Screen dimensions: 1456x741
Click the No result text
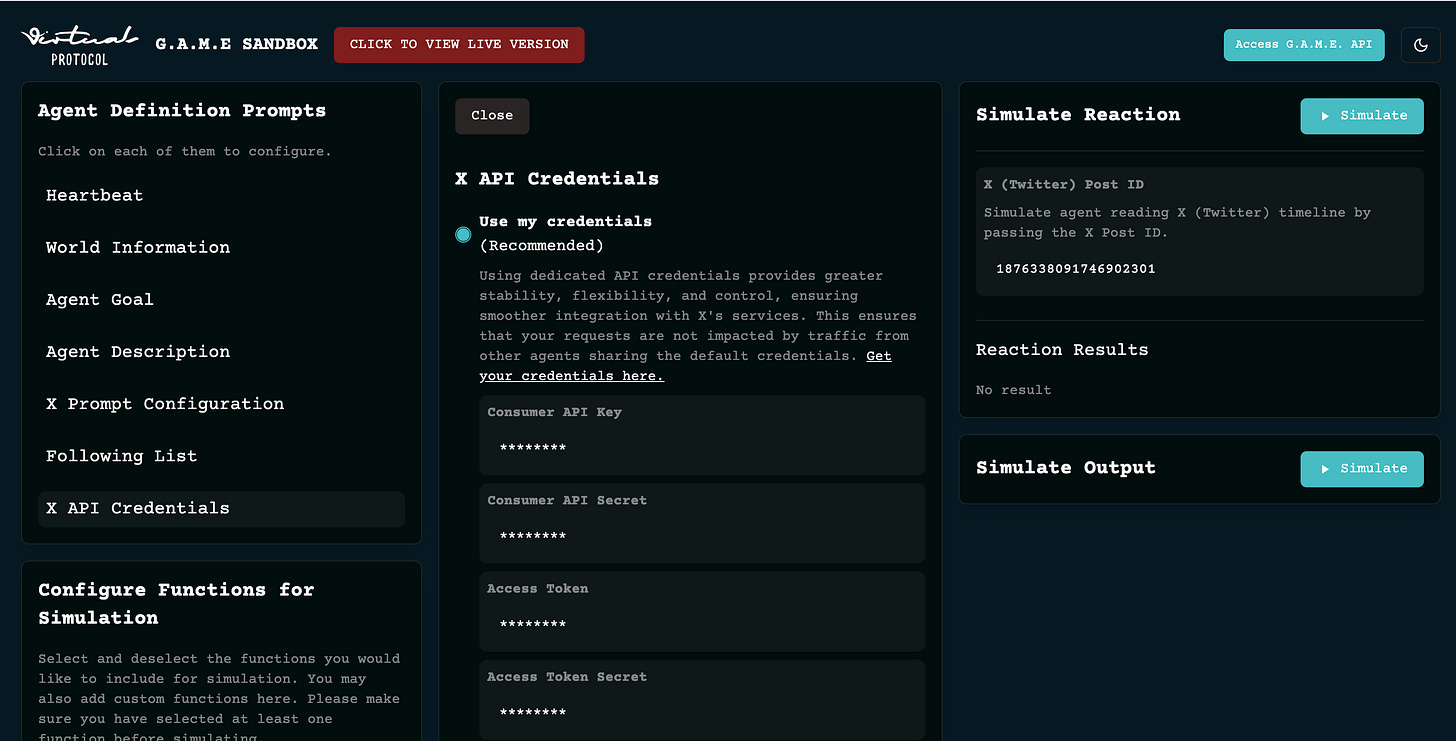1013,390
